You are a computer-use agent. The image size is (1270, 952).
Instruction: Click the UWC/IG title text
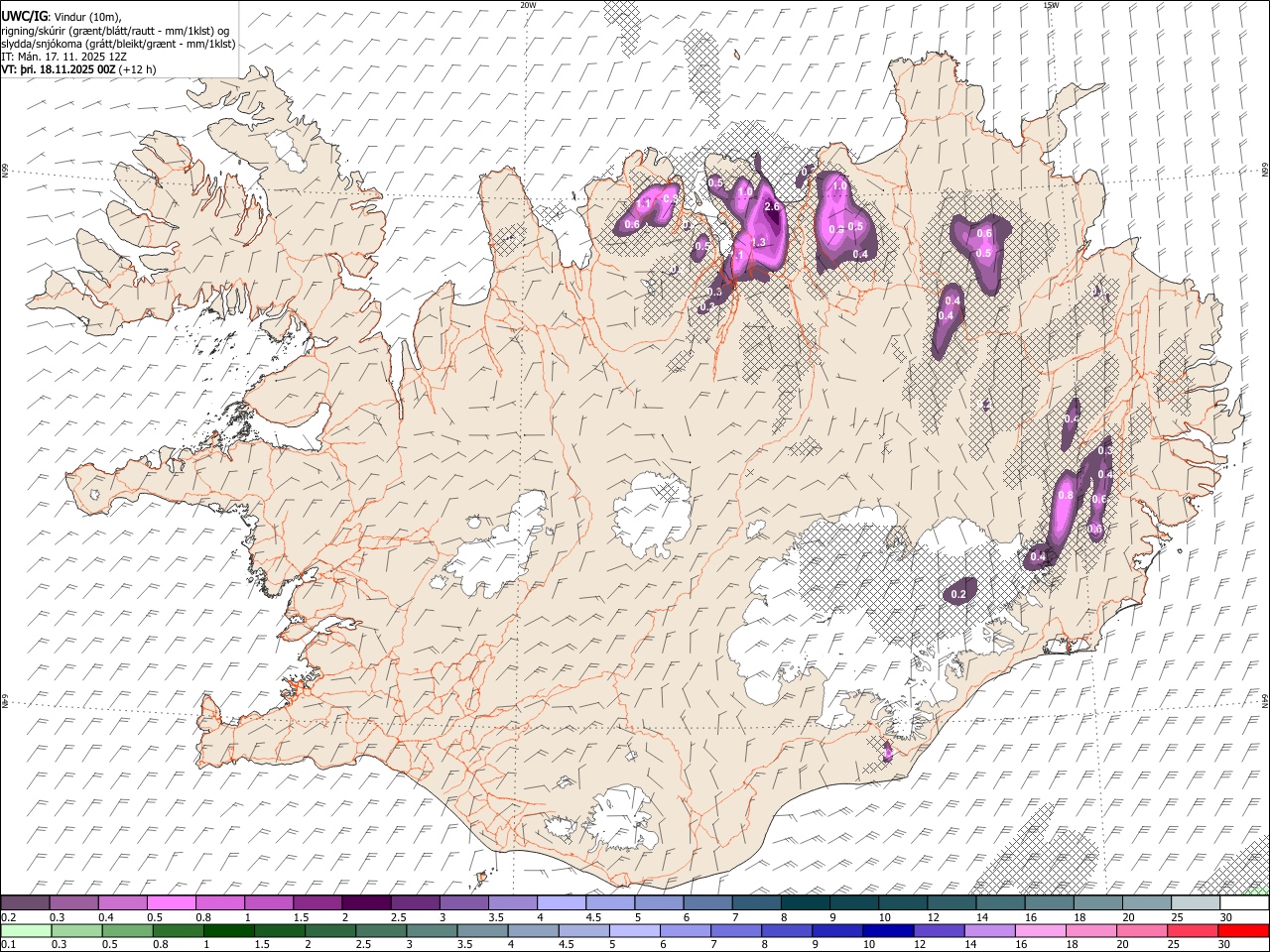click(24, 16)
